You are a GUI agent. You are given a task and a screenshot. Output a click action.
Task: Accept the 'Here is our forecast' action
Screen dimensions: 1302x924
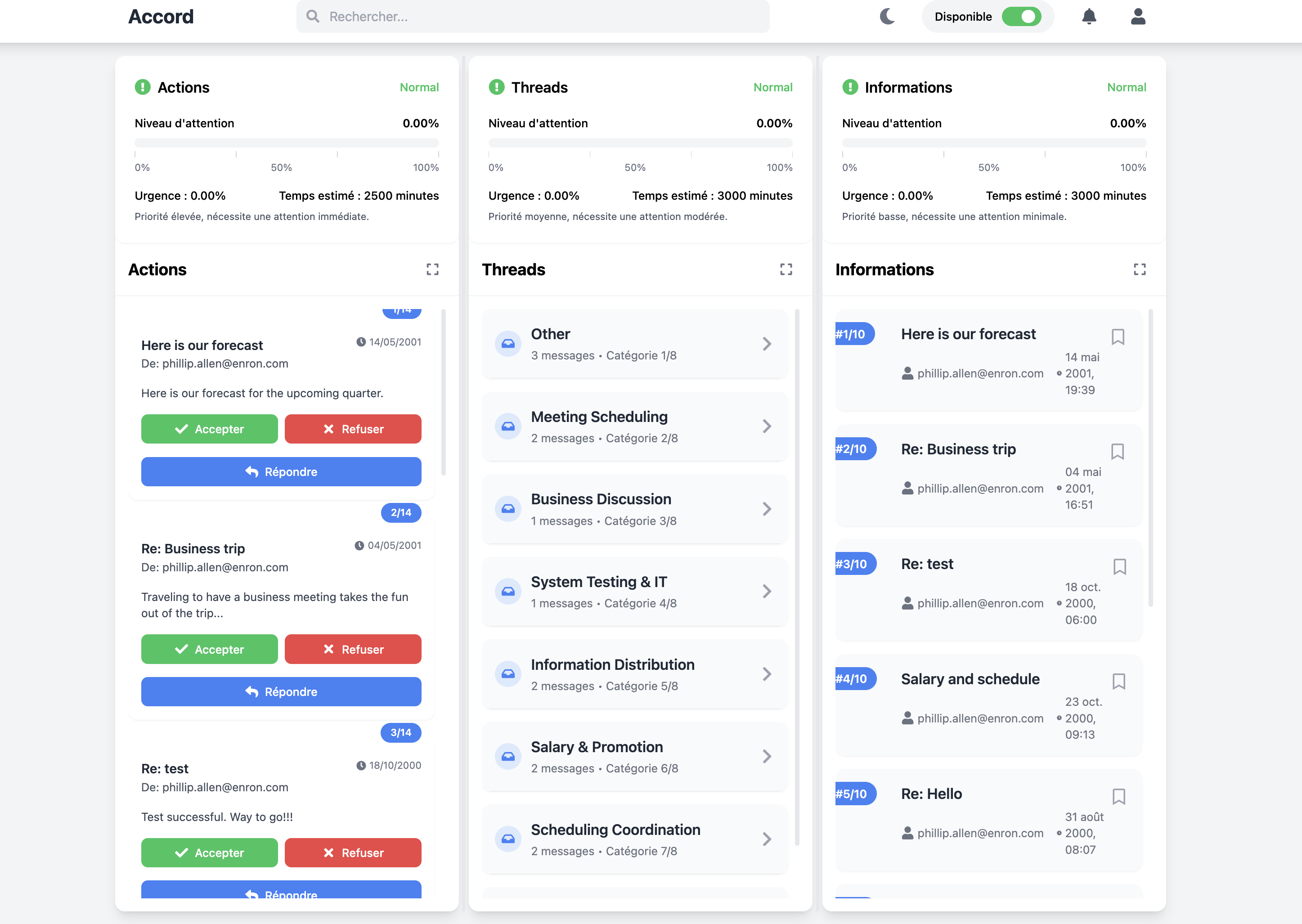pyautogui.click(x=209, y=429)
